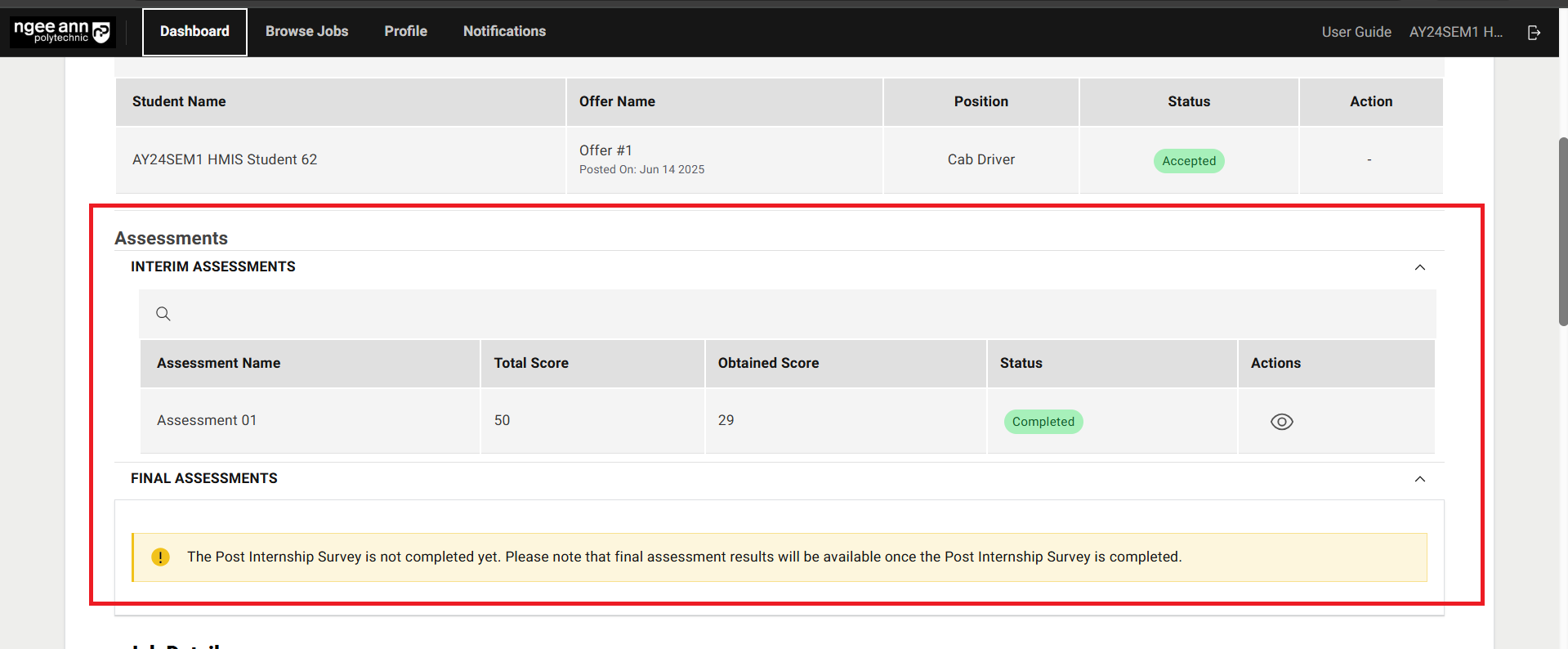Open the AY24SEM1 user account menu
The height and width of the screenshot is (649, 1568).
click(x=1455, y=32)
